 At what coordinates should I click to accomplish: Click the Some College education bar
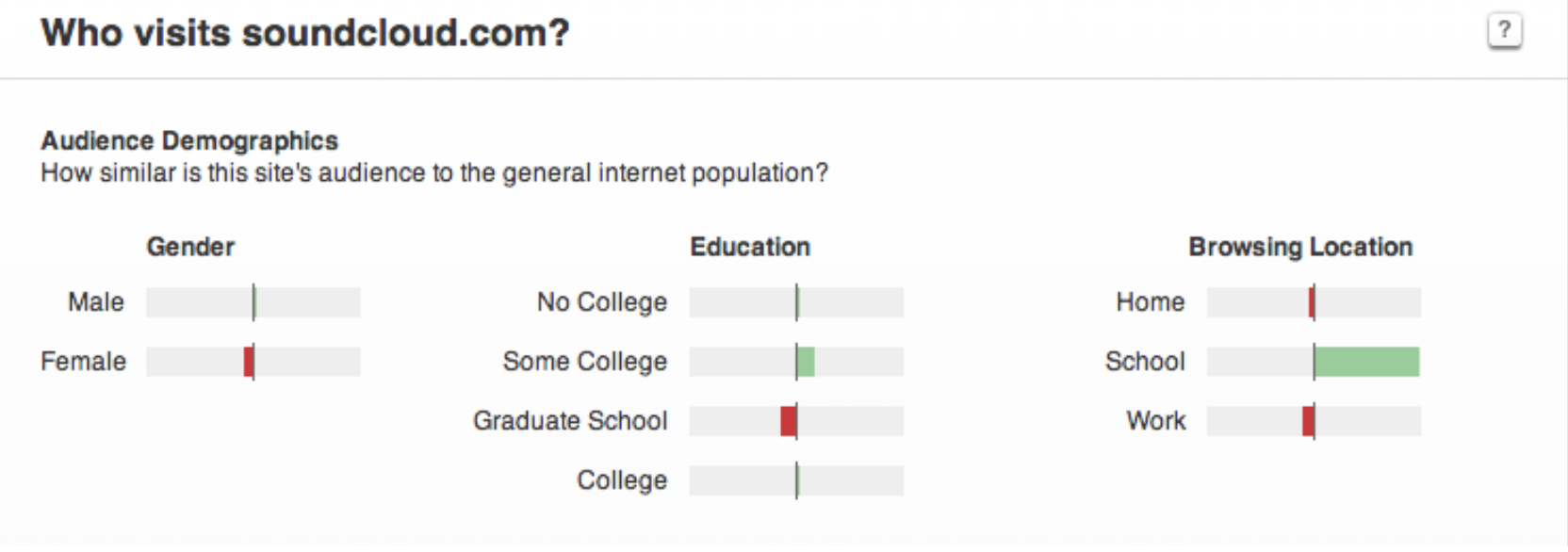pos(795,362)
